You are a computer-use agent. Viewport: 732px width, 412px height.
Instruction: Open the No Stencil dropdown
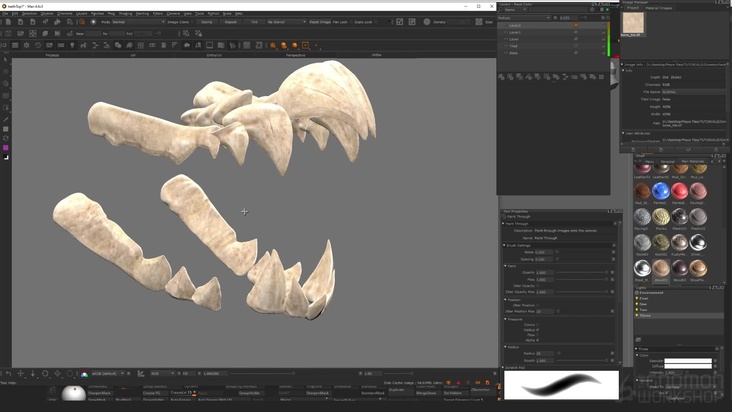[x=286, y=22]
